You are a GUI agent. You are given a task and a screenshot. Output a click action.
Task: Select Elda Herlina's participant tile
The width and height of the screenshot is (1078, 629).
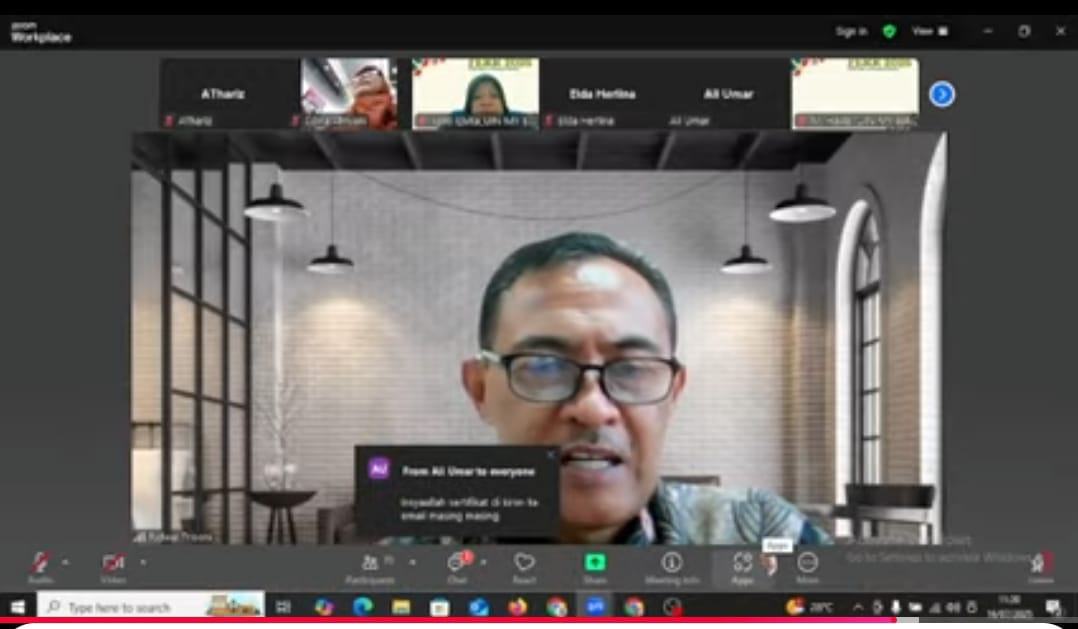tap(602, 94)
